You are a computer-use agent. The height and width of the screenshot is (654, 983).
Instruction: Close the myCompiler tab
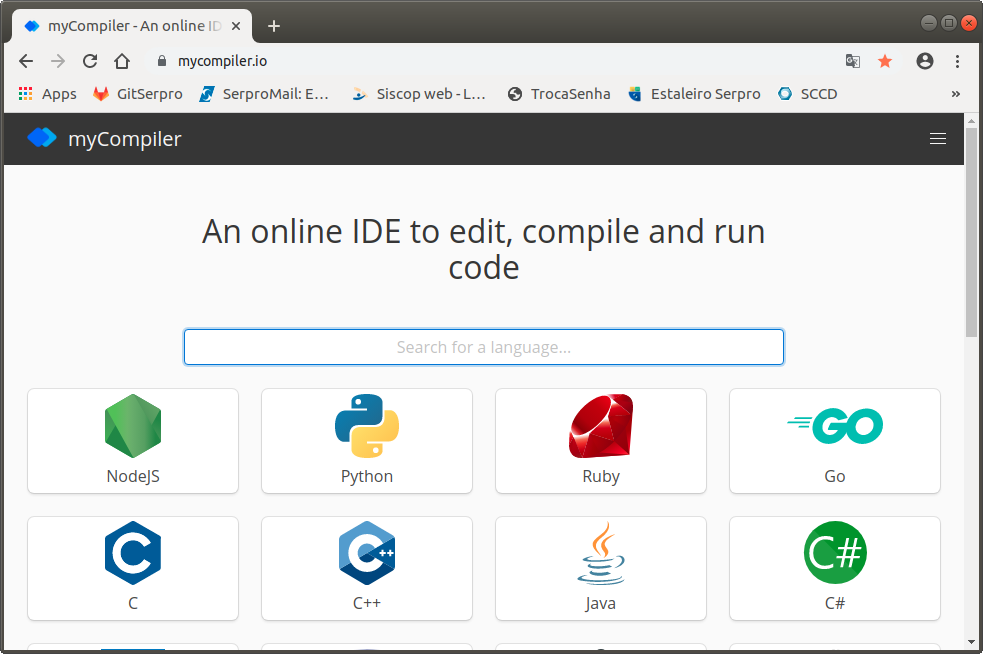pos(236,26)
